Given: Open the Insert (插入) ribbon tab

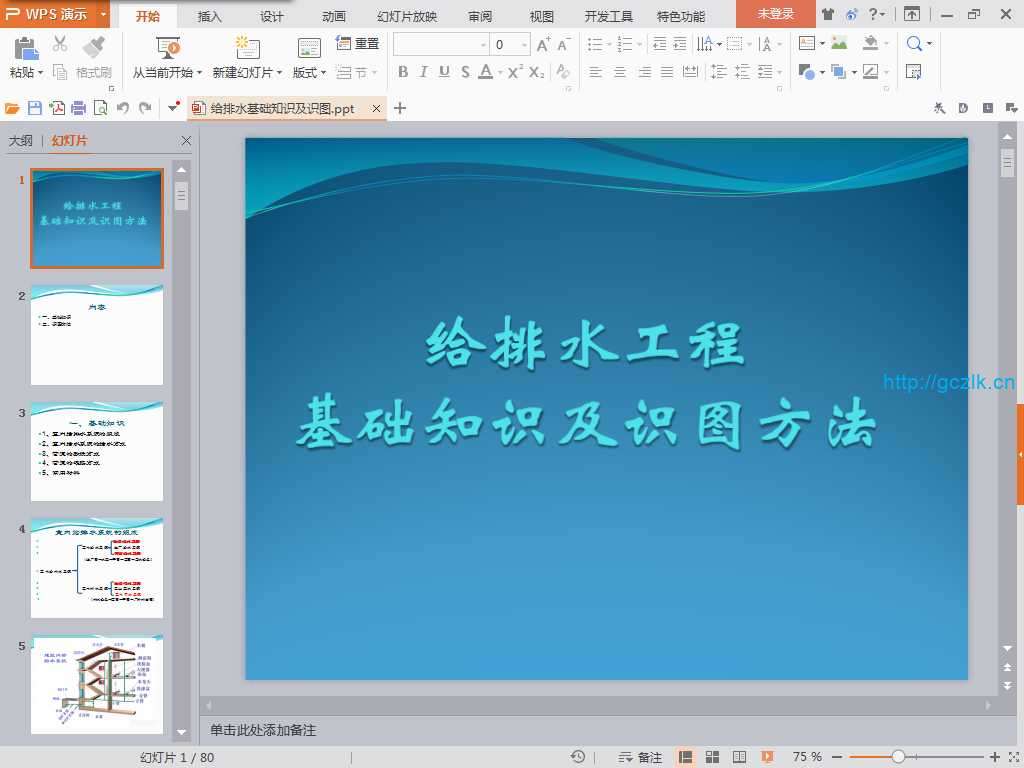Looking at the screenshot, I should (210, 16).
